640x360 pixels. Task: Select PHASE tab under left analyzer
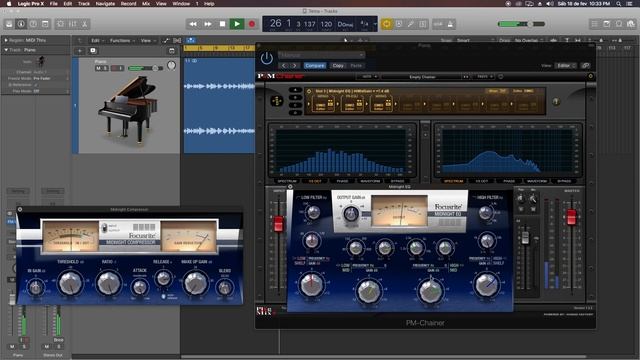342,181
